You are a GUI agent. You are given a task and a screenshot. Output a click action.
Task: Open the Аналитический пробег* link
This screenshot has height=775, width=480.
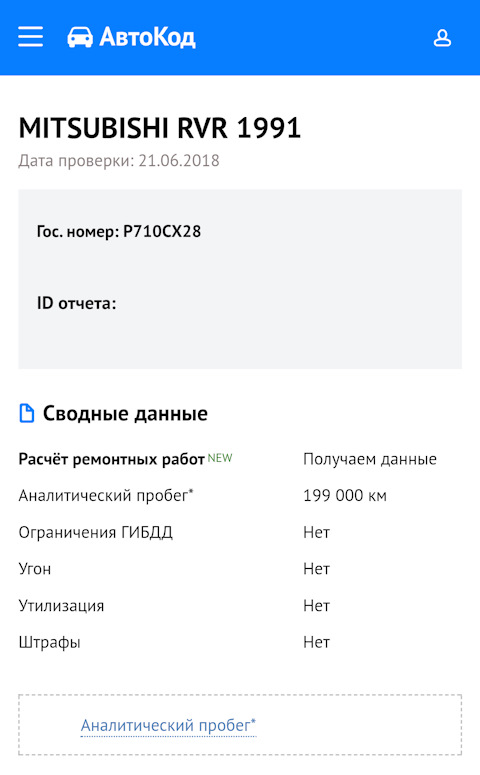coord(168,725)
